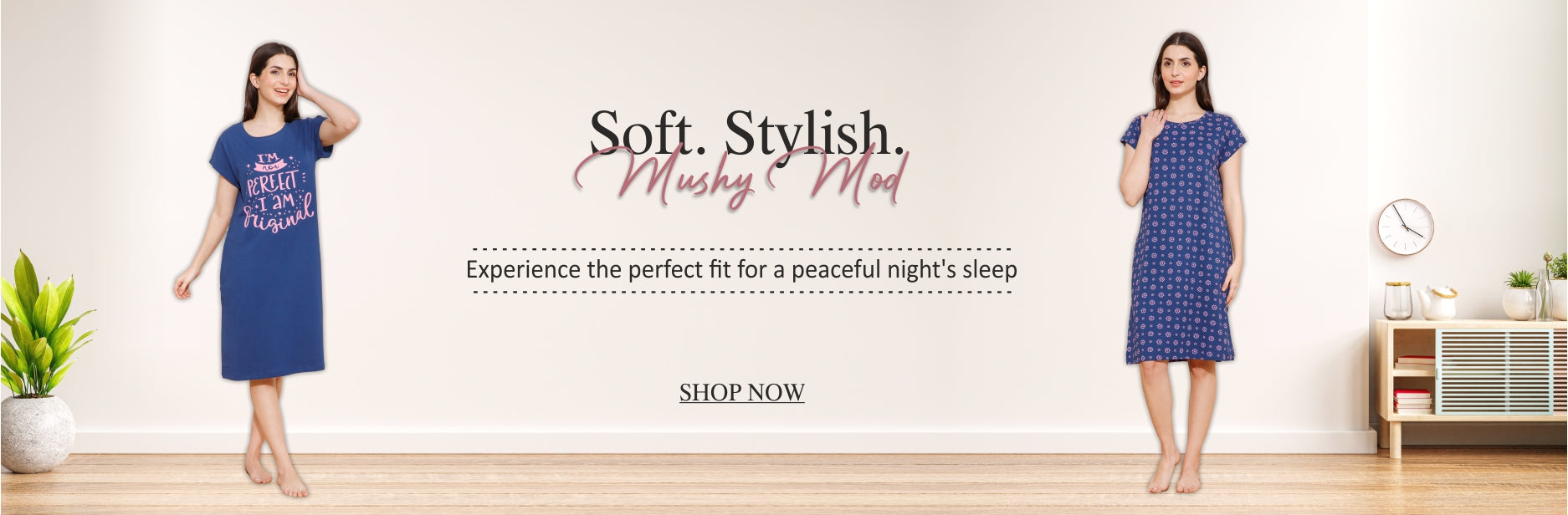The image size is (1568, 515).
Task: Click the 'I'm not perfect' pink print
Action: coord(278,191)
